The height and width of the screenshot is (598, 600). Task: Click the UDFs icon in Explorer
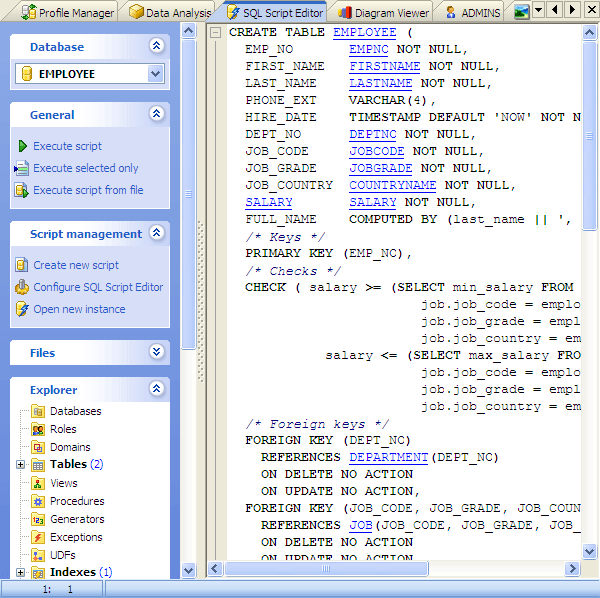[x=38, y=555]
